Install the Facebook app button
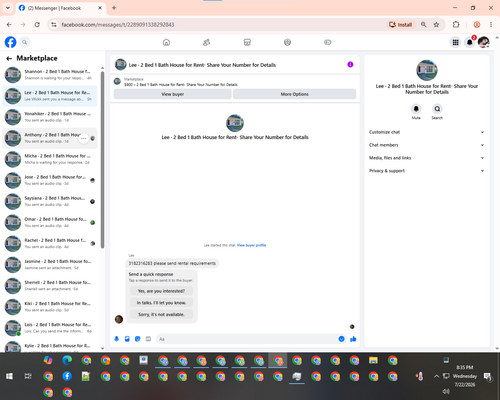 [x=401, y=25]
